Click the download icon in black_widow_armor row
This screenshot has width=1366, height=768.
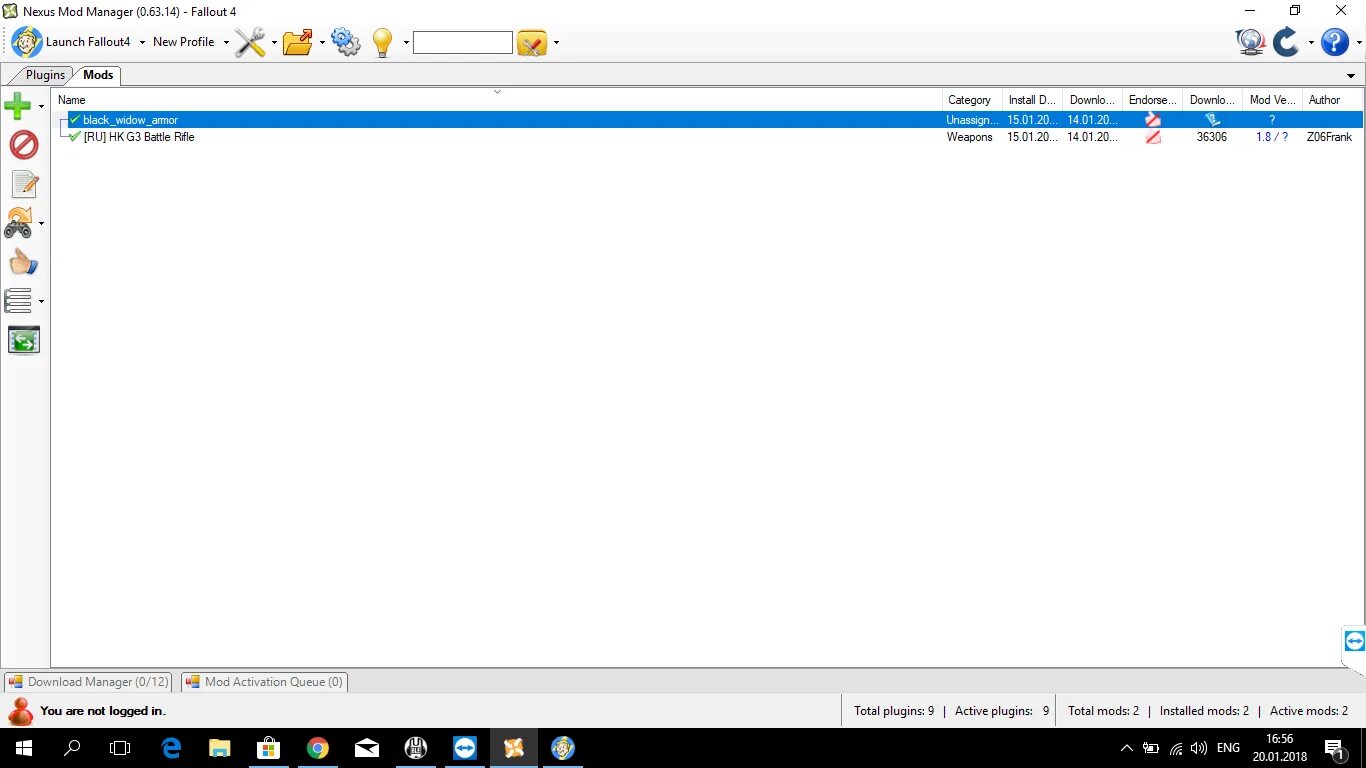1212,120
